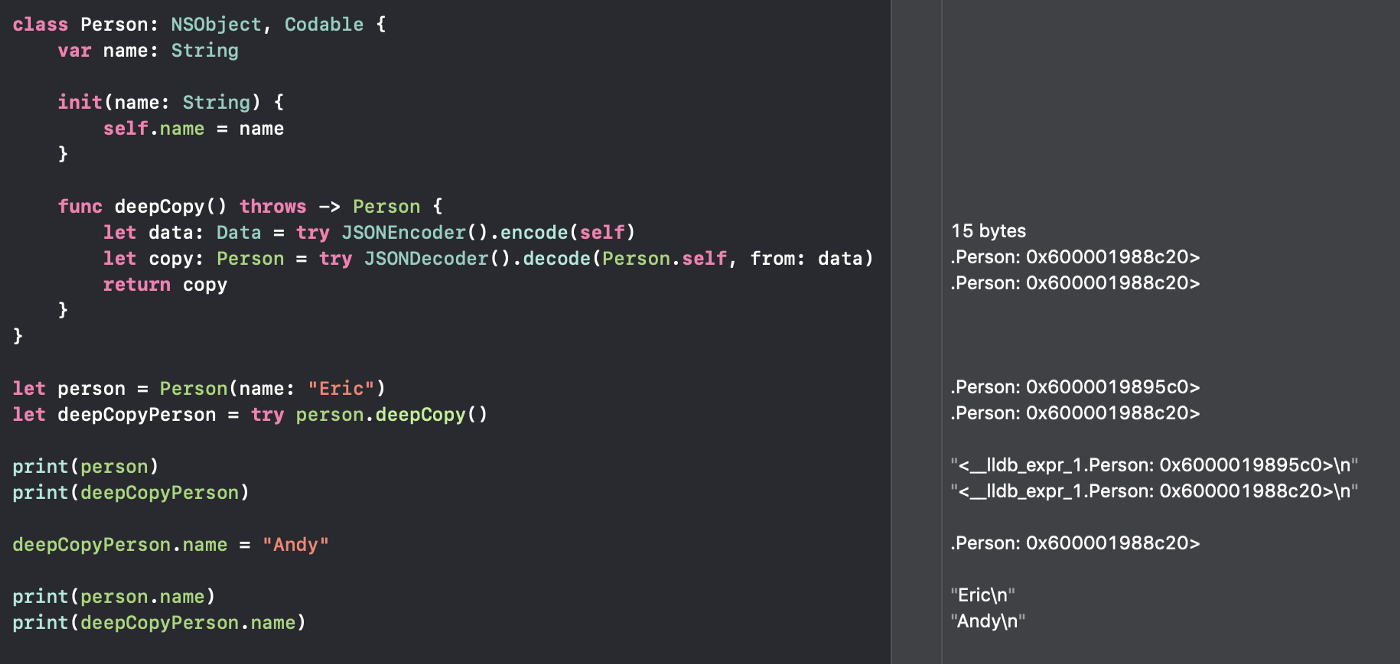The height and width of the screenshot is (664, 1400).
Task: Click the "let copy: Person = try JSONDecoder()" code line
Action: click(x=489, y=259)
